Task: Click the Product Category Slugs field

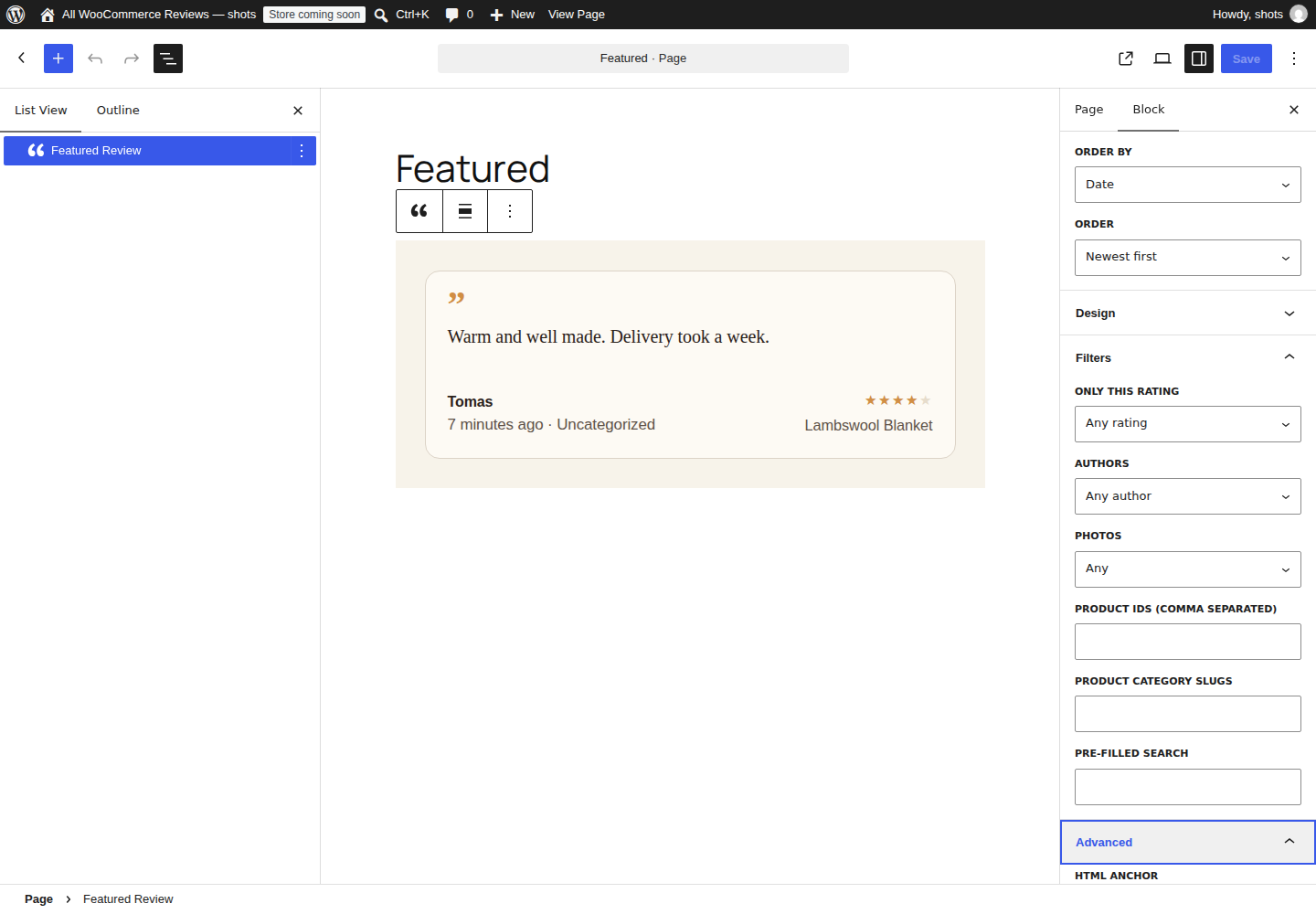Action: click(1188, 714)
